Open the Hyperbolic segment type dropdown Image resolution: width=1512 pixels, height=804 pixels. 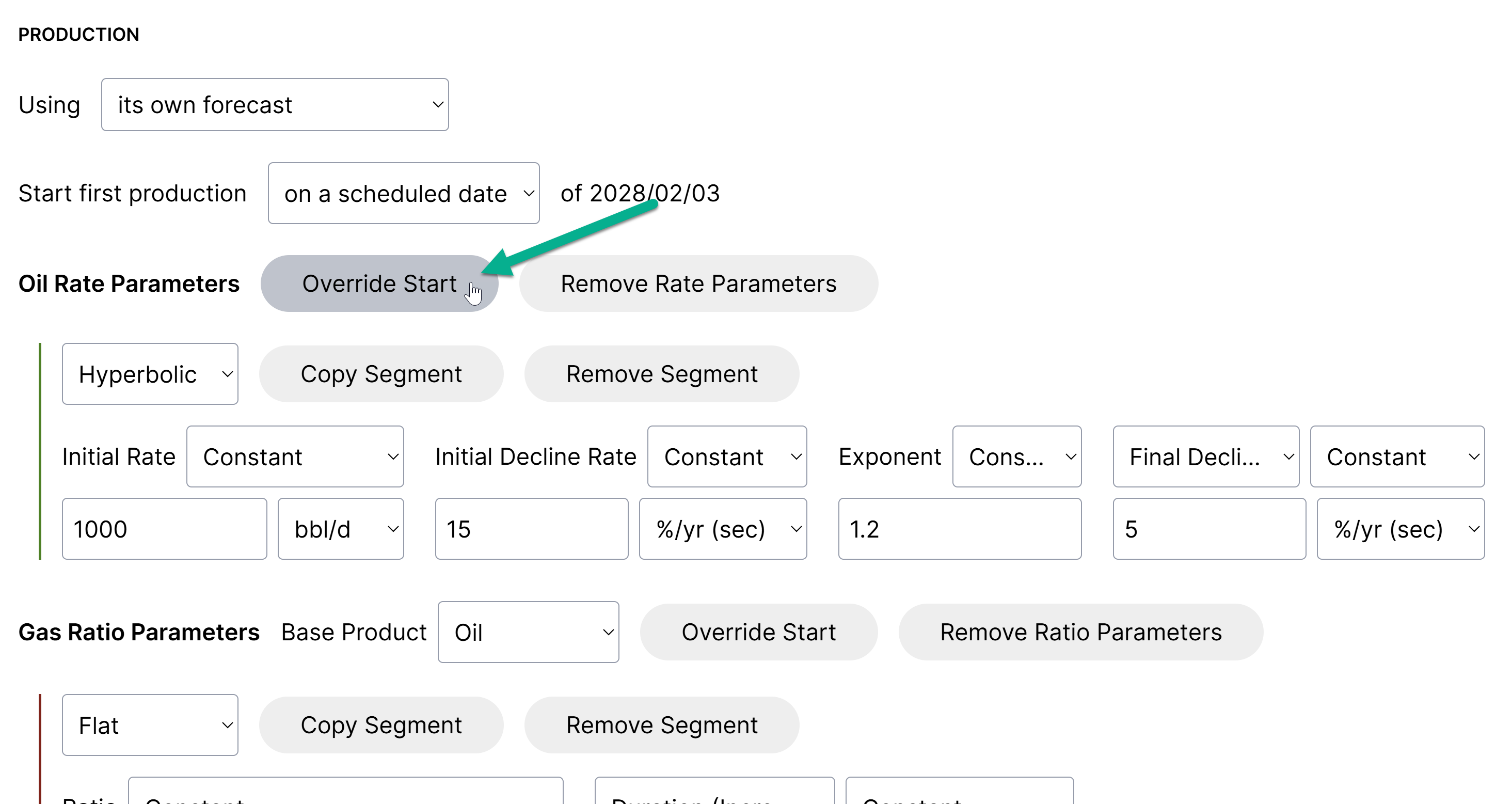coord(150,374)
